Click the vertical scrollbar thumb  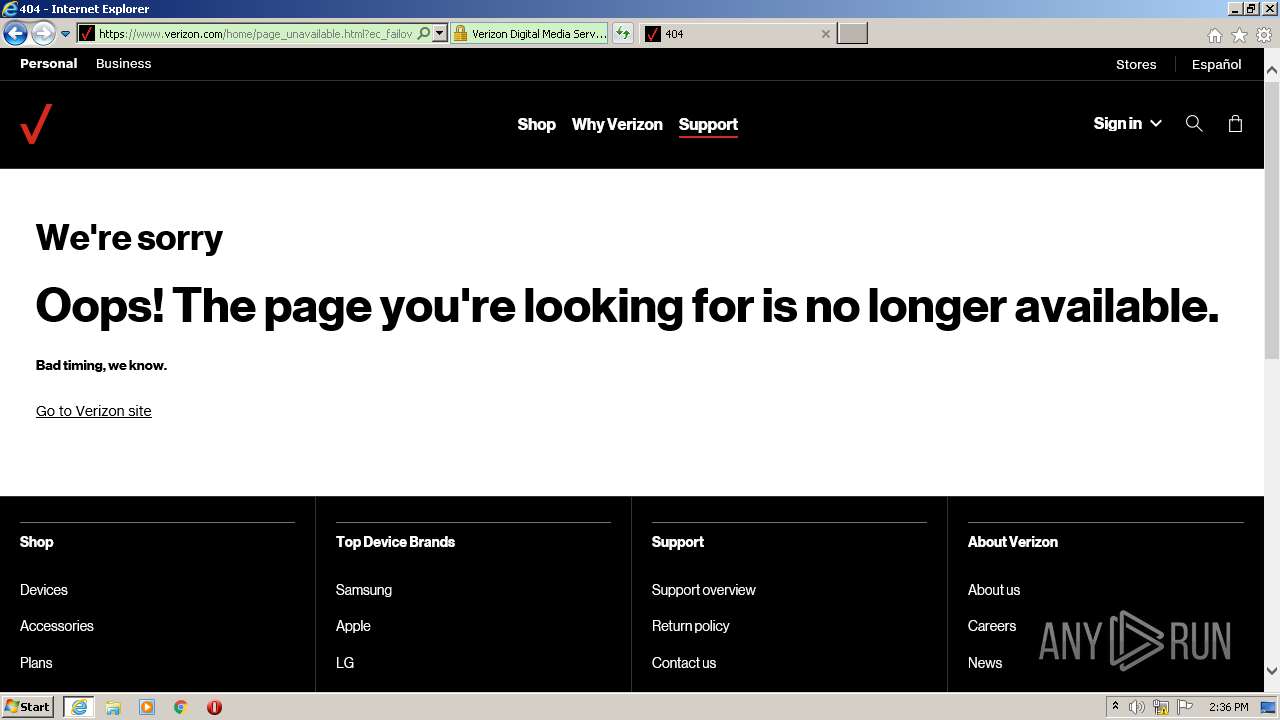click(1272, 219)
